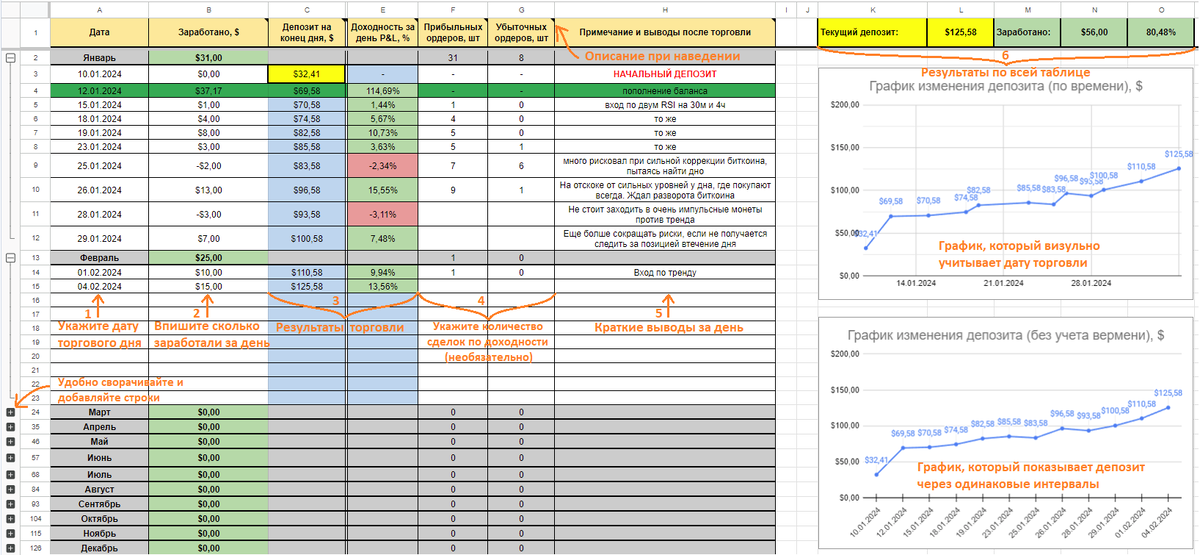Click the 'Заработано:' summary label cell
Screen dimensions: 1200x555
[1028, 33]
